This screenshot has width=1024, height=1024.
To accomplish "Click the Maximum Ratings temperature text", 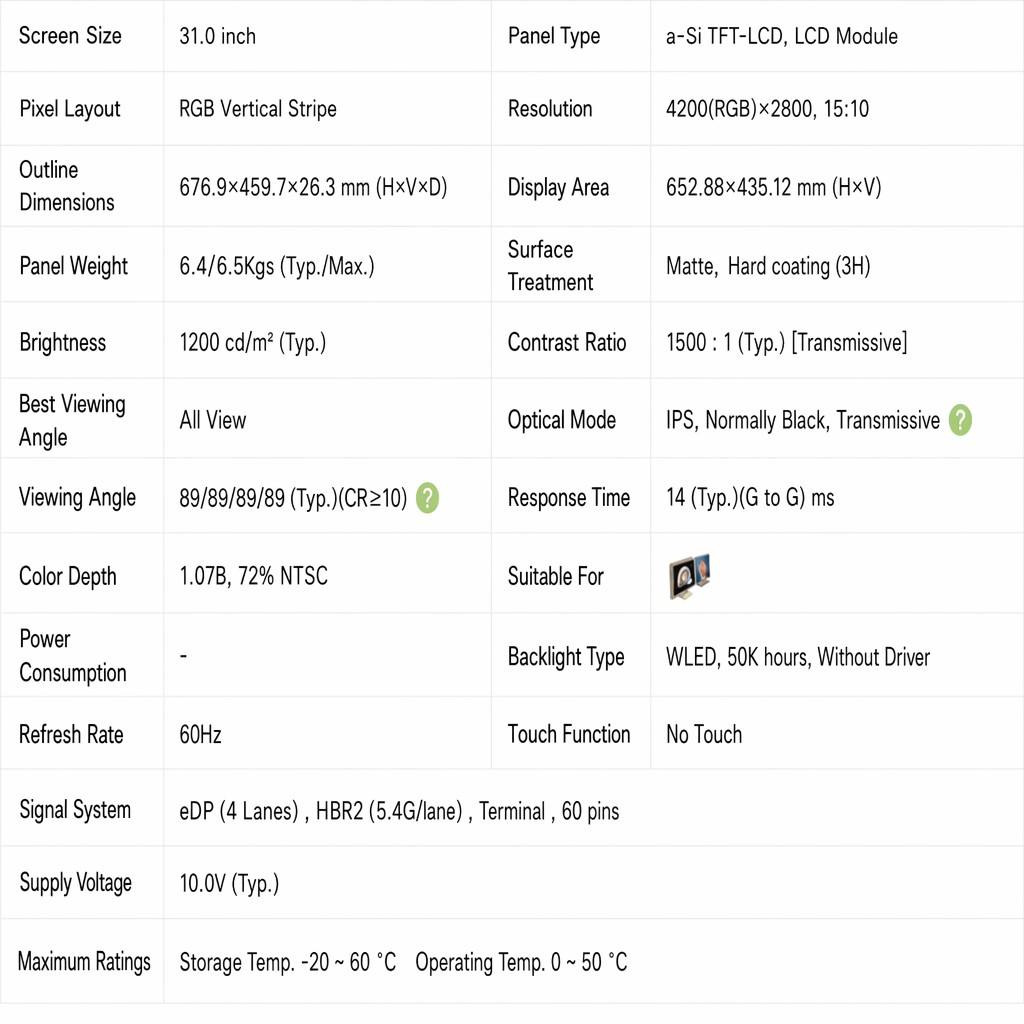I will tap(404, 962).
